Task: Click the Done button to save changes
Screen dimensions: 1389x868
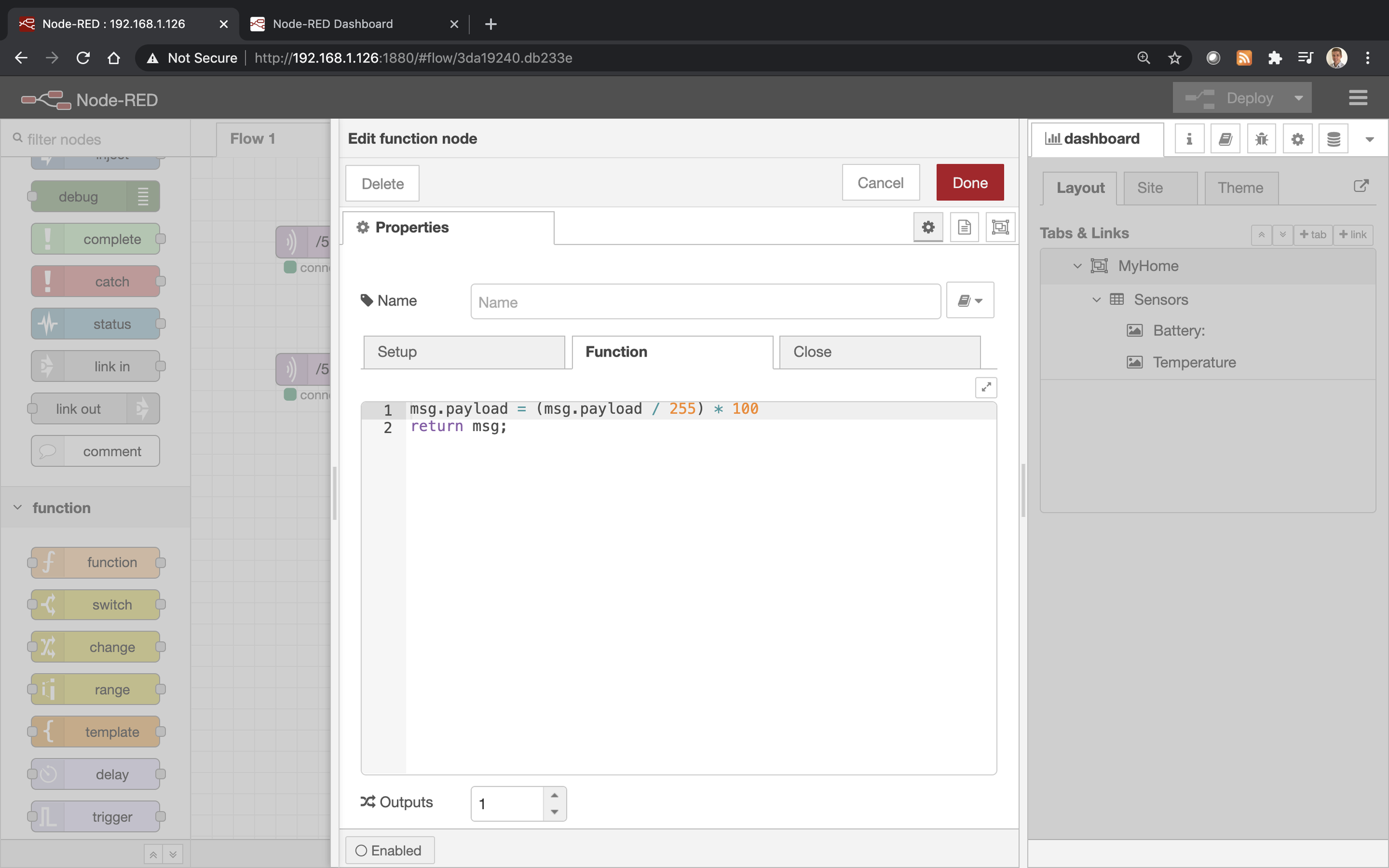Action: [969, 182]
